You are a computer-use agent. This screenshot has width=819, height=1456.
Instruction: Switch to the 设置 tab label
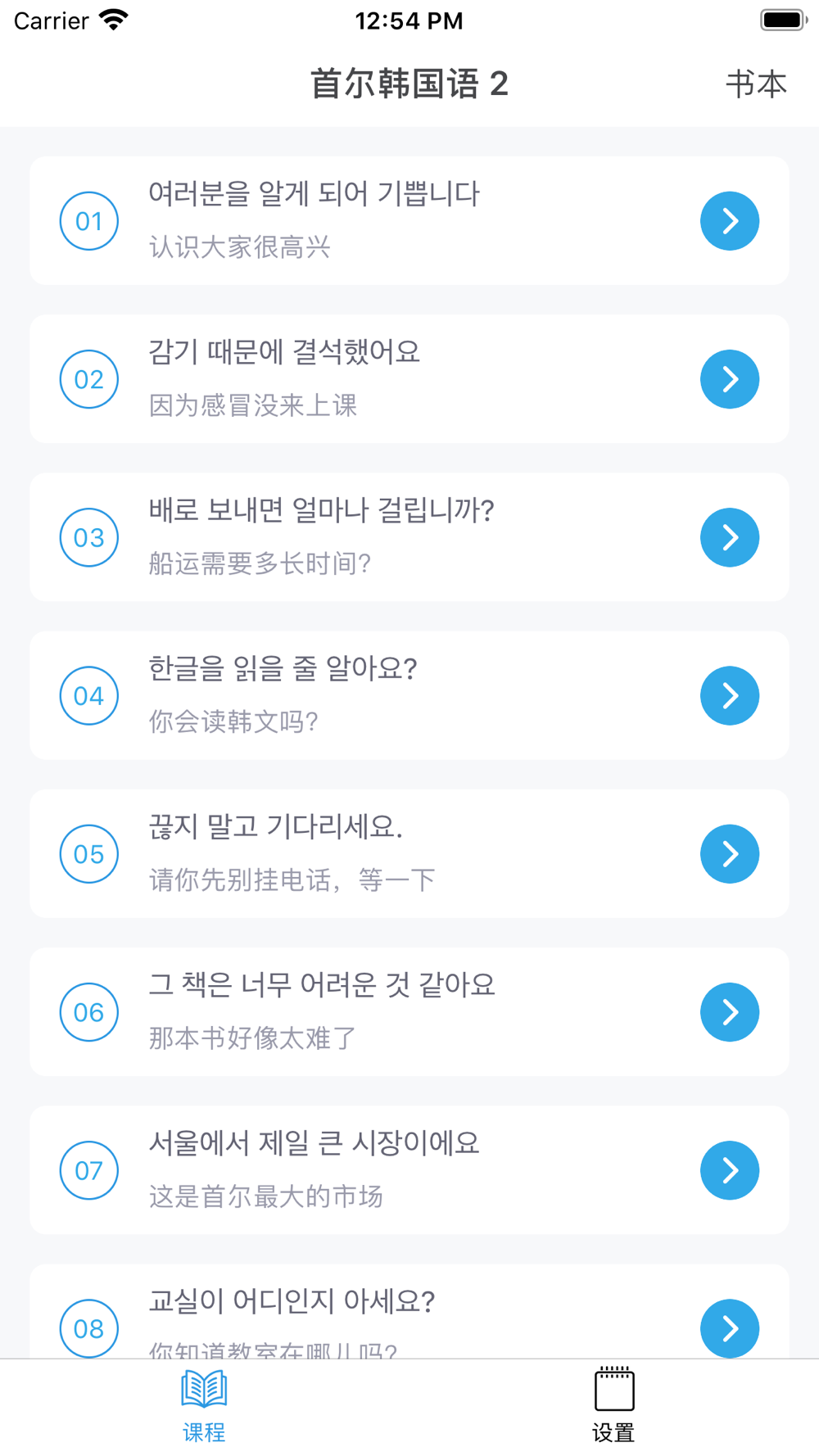click(x=613, y=1432)
